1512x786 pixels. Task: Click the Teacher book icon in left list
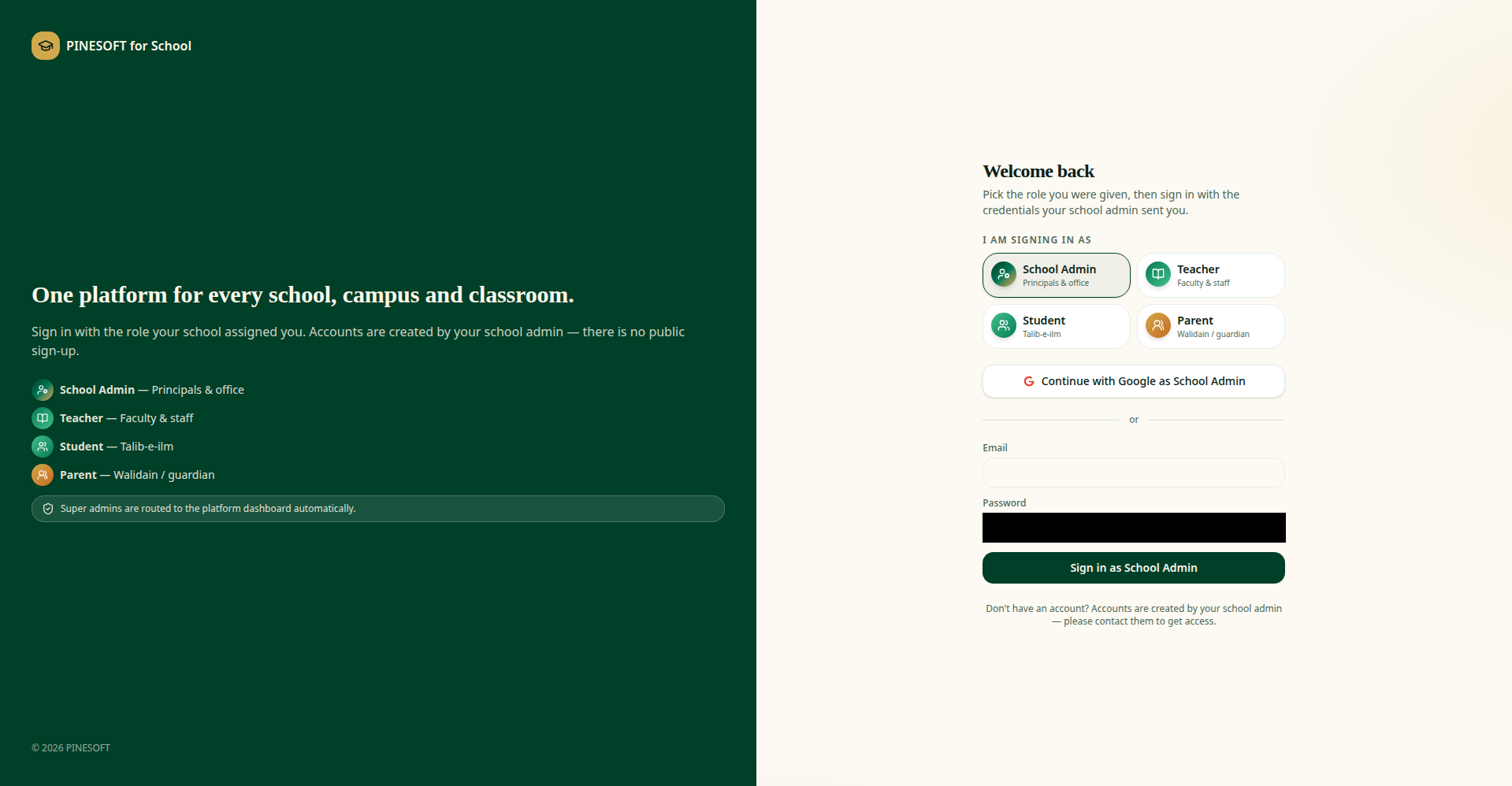(x=43, y=418)
